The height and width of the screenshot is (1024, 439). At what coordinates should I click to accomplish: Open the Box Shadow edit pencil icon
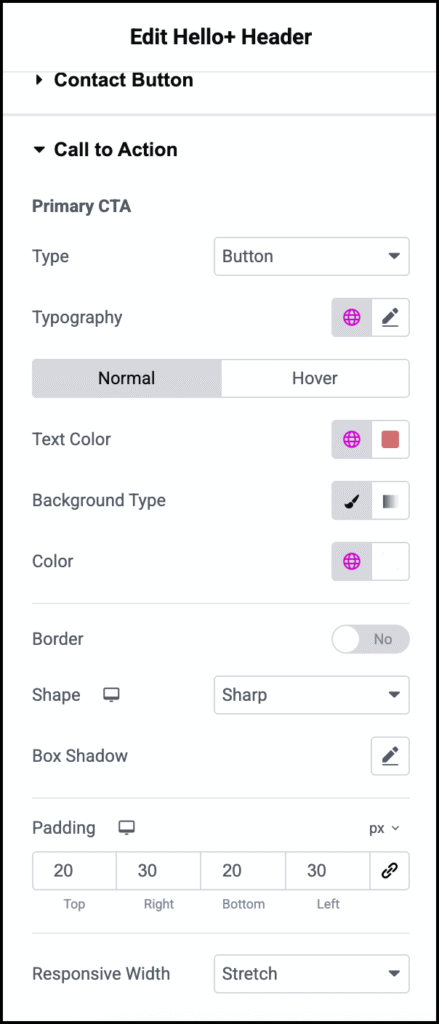point(390,756)
